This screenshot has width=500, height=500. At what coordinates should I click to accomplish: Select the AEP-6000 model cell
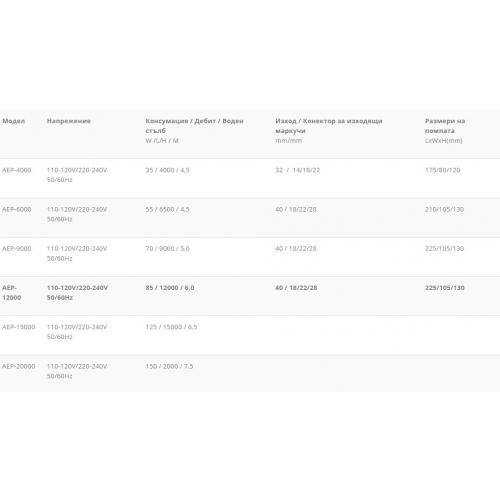coord(17,209)
